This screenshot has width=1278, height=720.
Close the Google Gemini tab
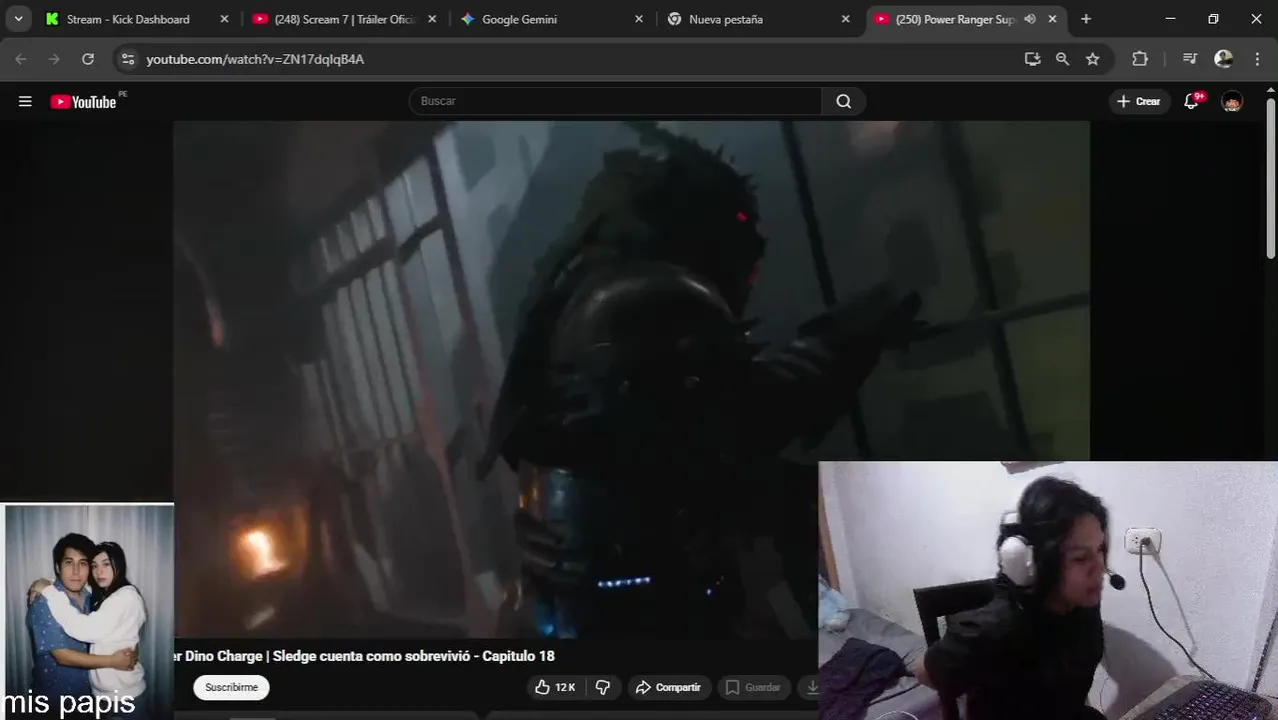[639, 19]
